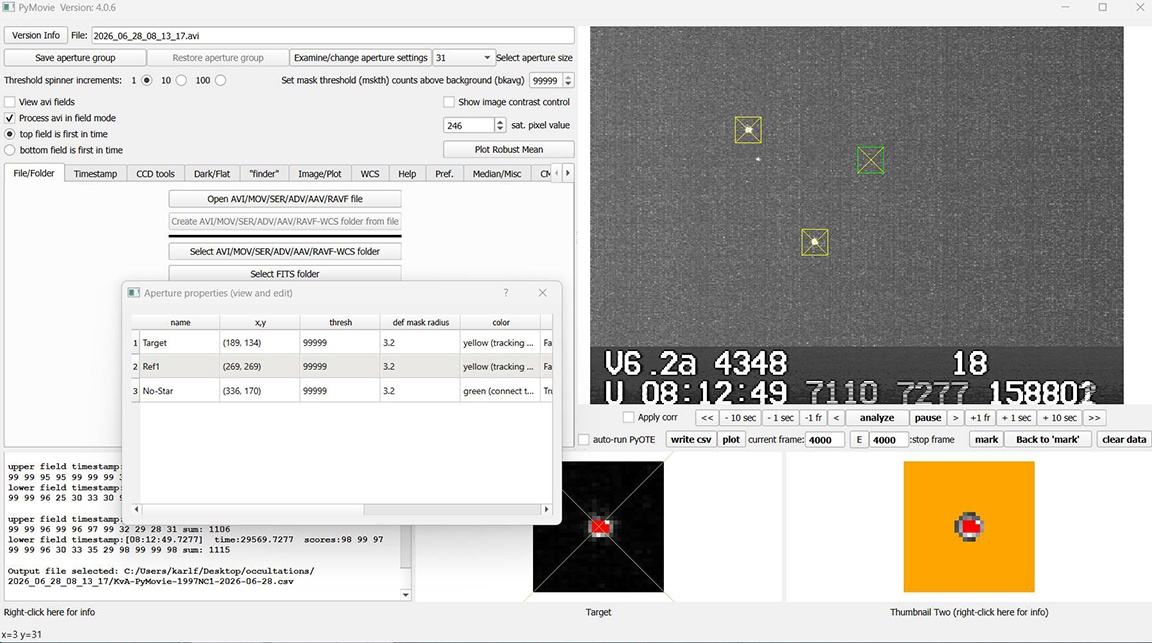Jump back with the << button
This screenshot has height=643, width=1152.
[x=707, y=417]
